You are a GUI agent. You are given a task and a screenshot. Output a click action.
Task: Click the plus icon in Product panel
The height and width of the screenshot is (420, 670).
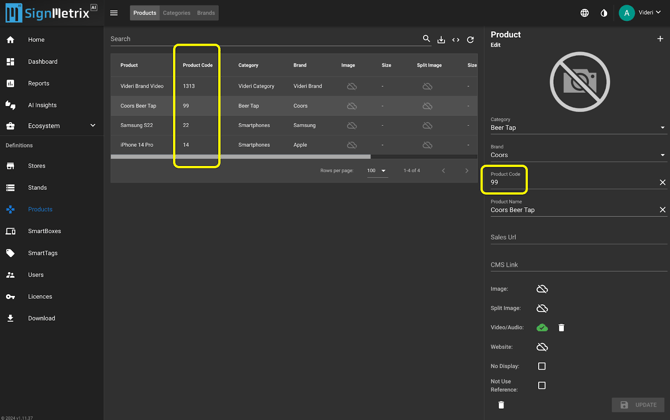pos(660,39)
